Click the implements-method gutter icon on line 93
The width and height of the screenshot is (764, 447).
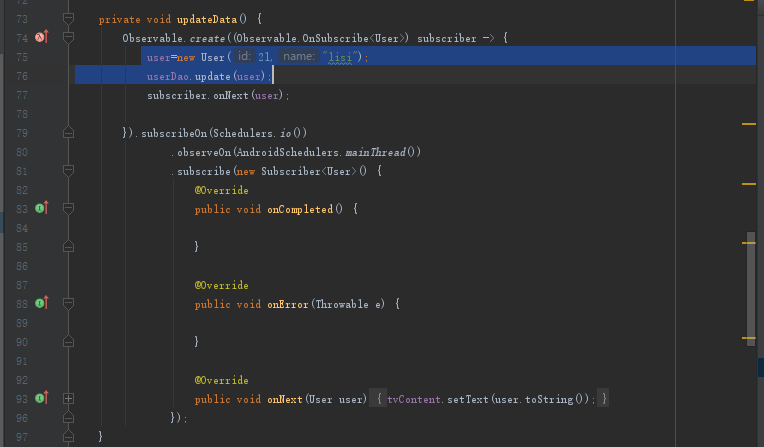42,398
